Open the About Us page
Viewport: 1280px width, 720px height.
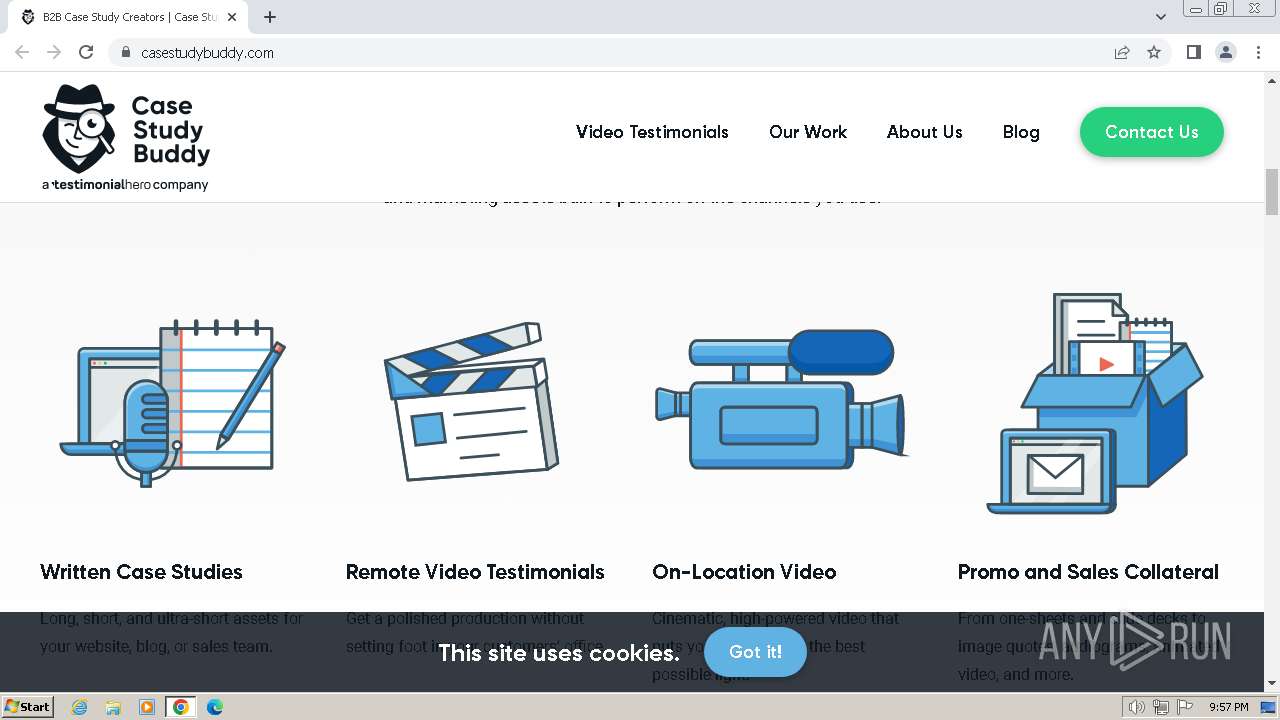(x=925, y=132)
